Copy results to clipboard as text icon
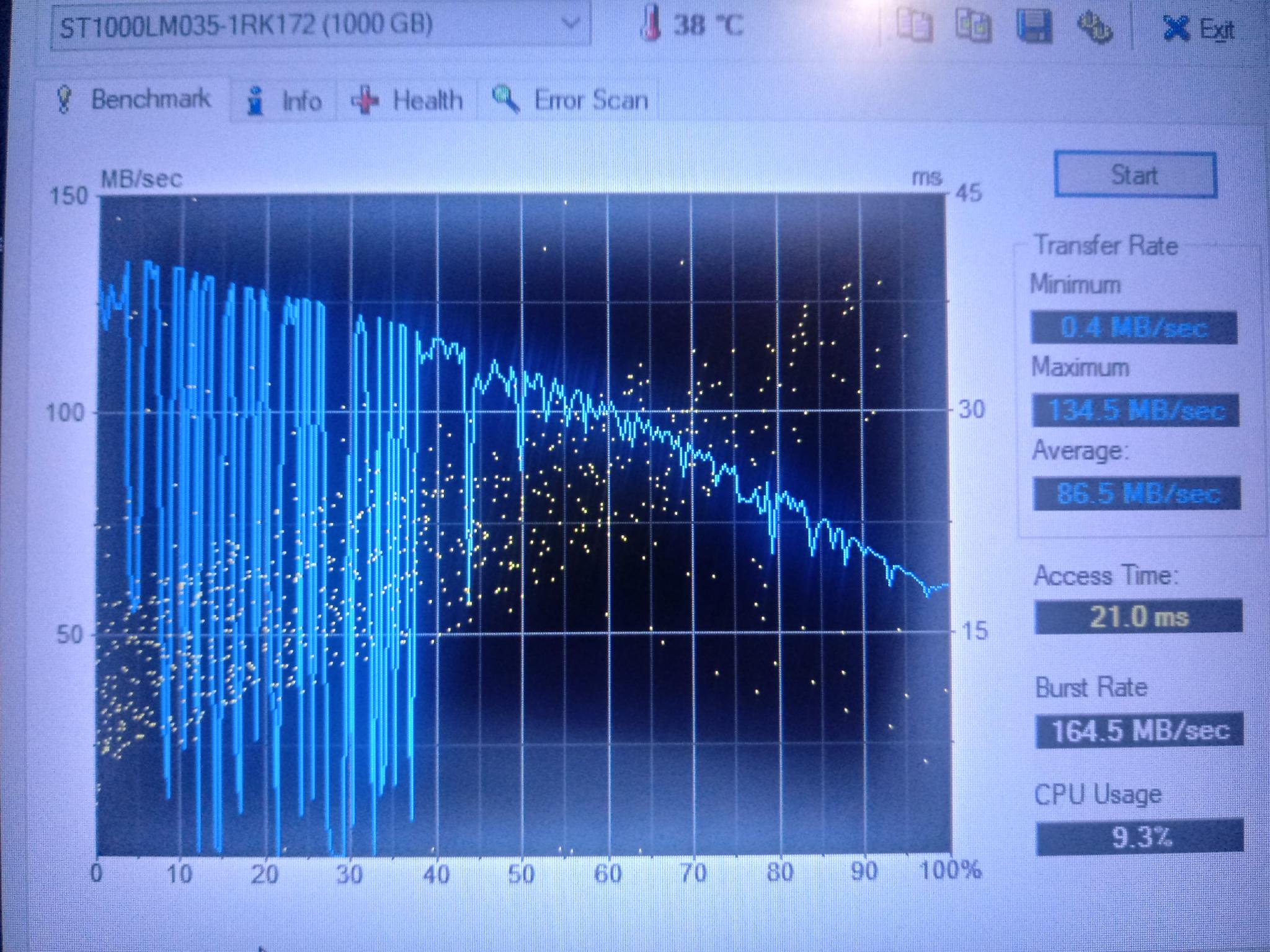This screenshot has width=1270, height=952. pyautogui.click(x=915, y=25)
